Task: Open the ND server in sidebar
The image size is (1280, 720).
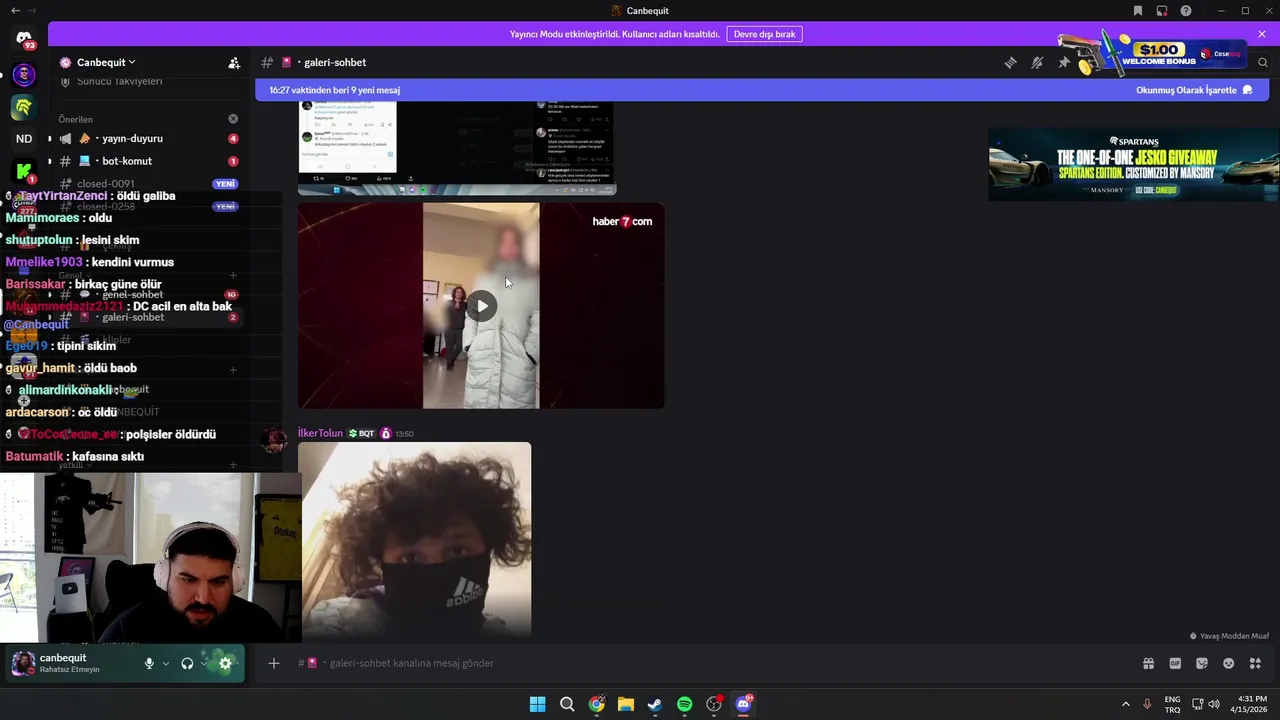Action: (24, 139)
